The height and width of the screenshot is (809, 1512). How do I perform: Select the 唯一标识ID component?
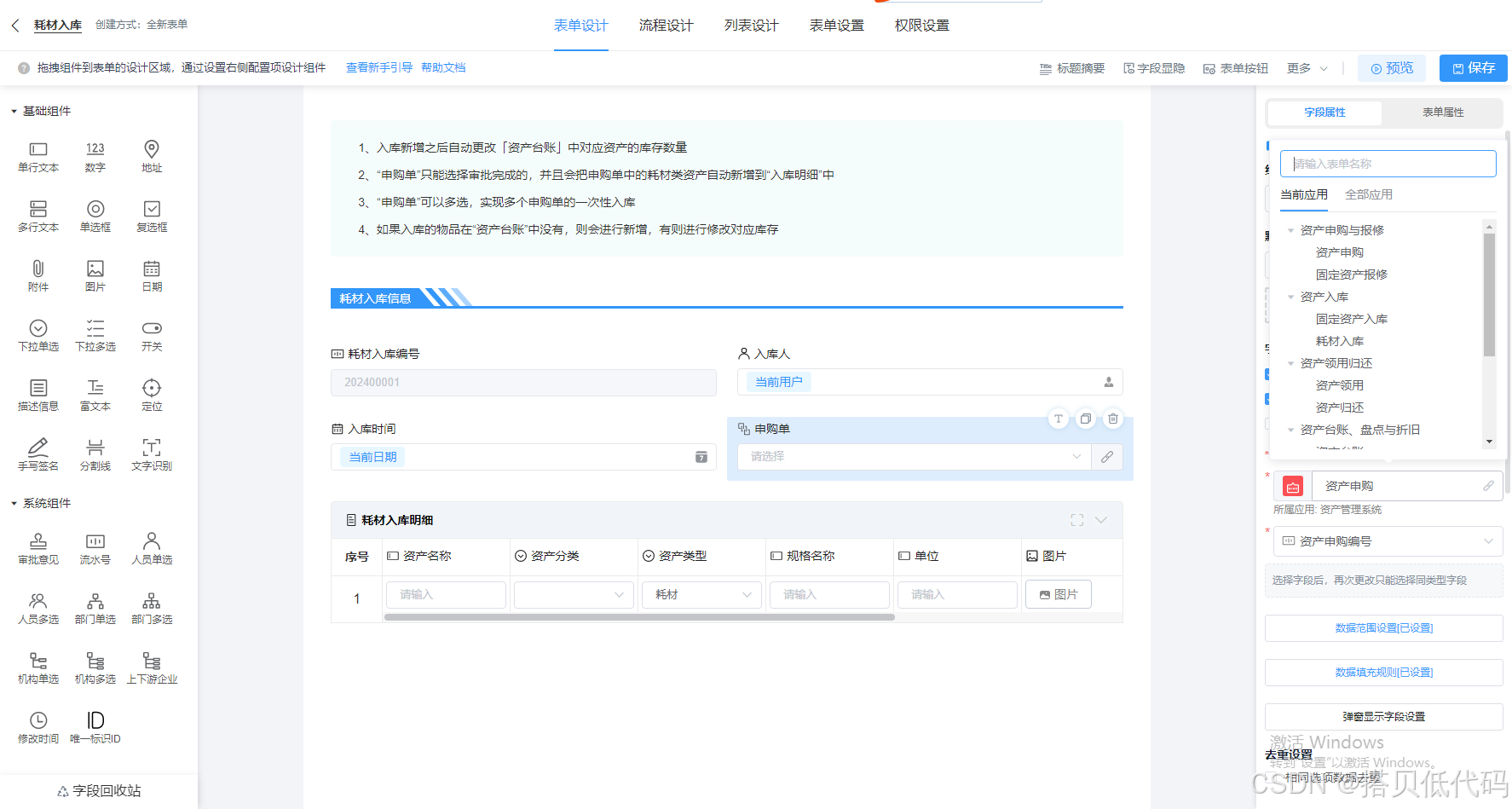(x=95, y=728)
